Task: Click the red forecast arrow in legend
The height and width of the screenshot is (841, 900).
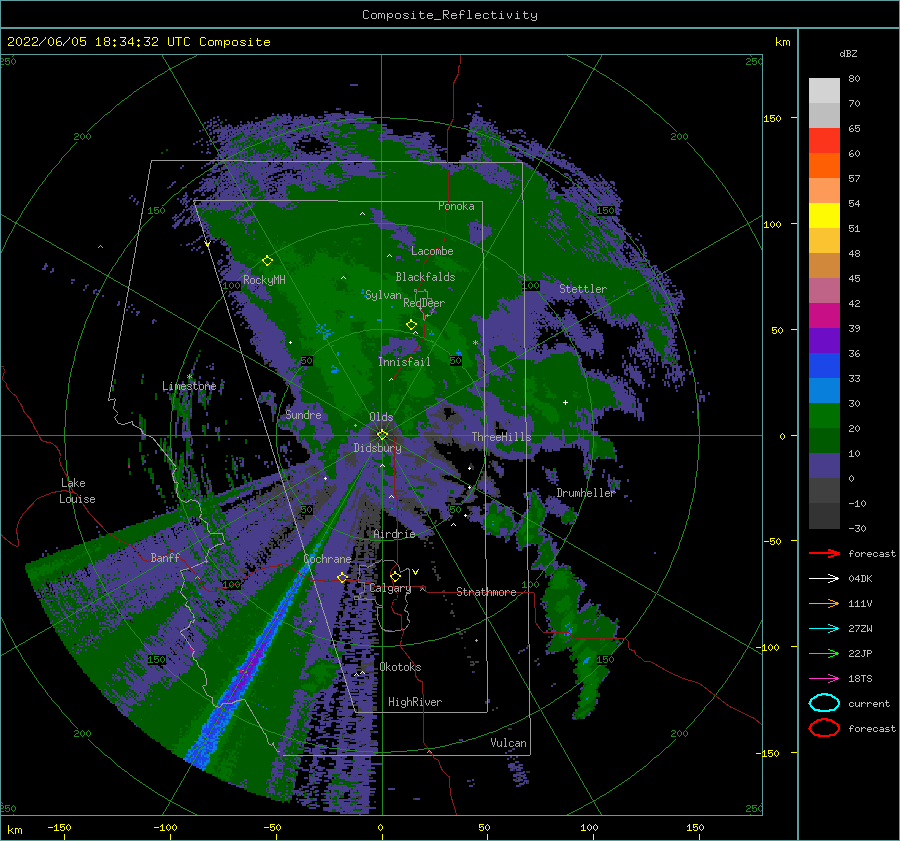Action: [824, 553]
